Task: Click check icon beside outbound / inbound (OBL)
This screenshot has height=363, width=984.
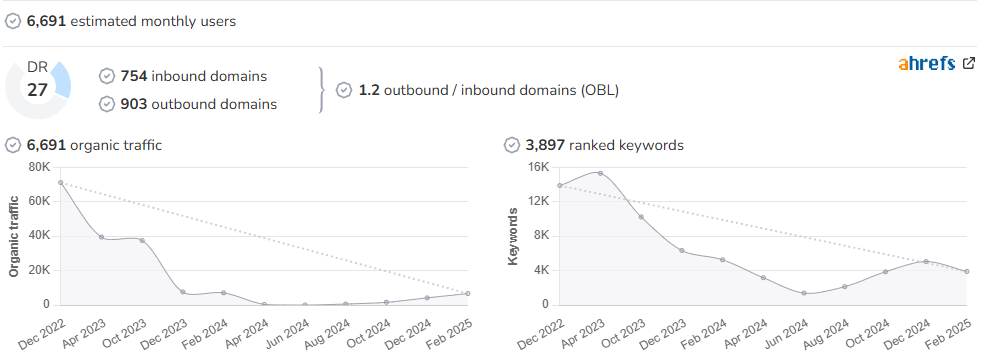Action: [344, 90]
